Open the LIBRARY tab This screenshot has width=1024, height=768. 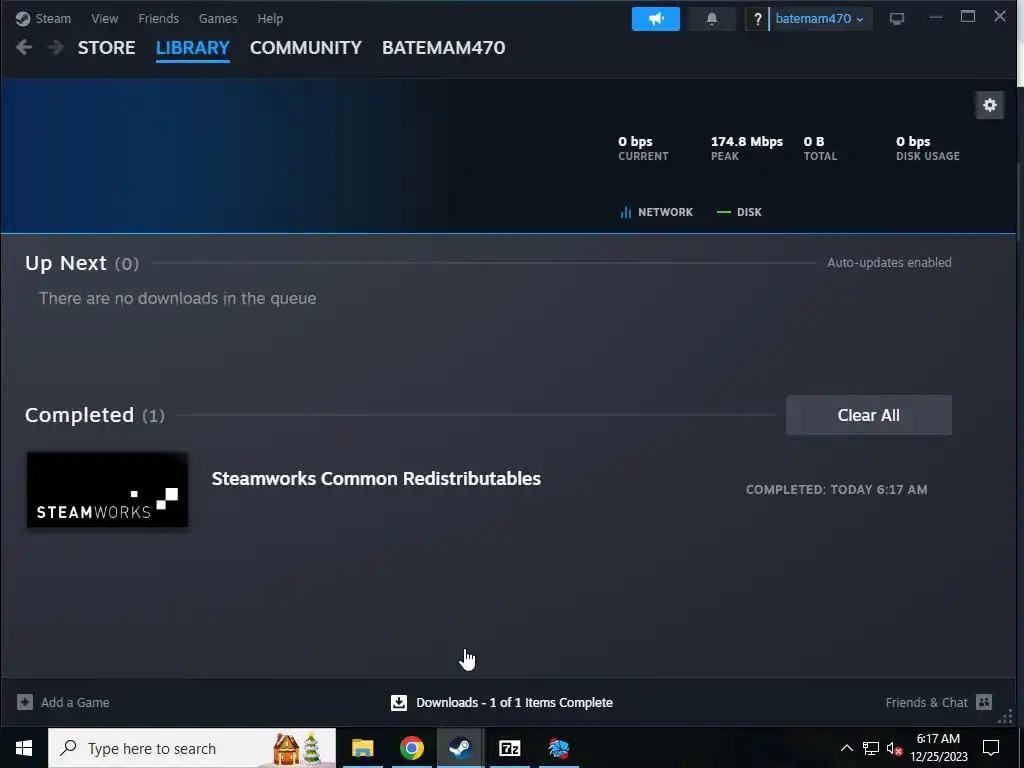[x=193, y=48]
